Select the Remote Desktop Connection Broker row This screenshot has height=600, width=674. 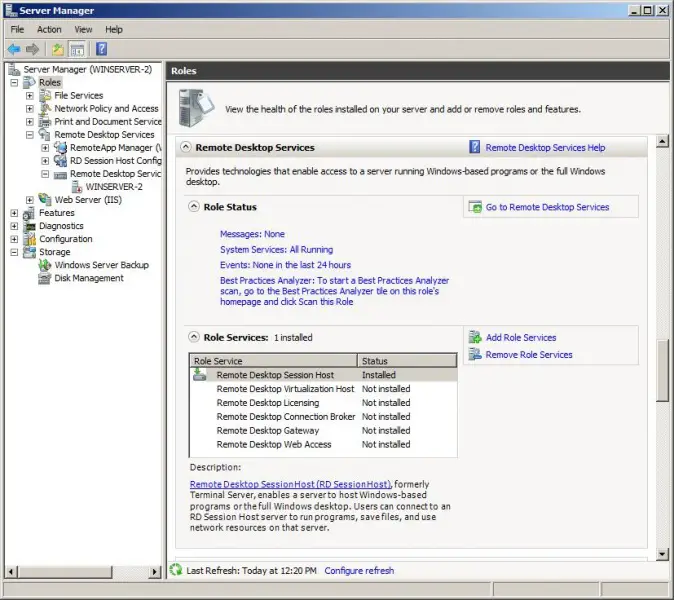(323, 416)
